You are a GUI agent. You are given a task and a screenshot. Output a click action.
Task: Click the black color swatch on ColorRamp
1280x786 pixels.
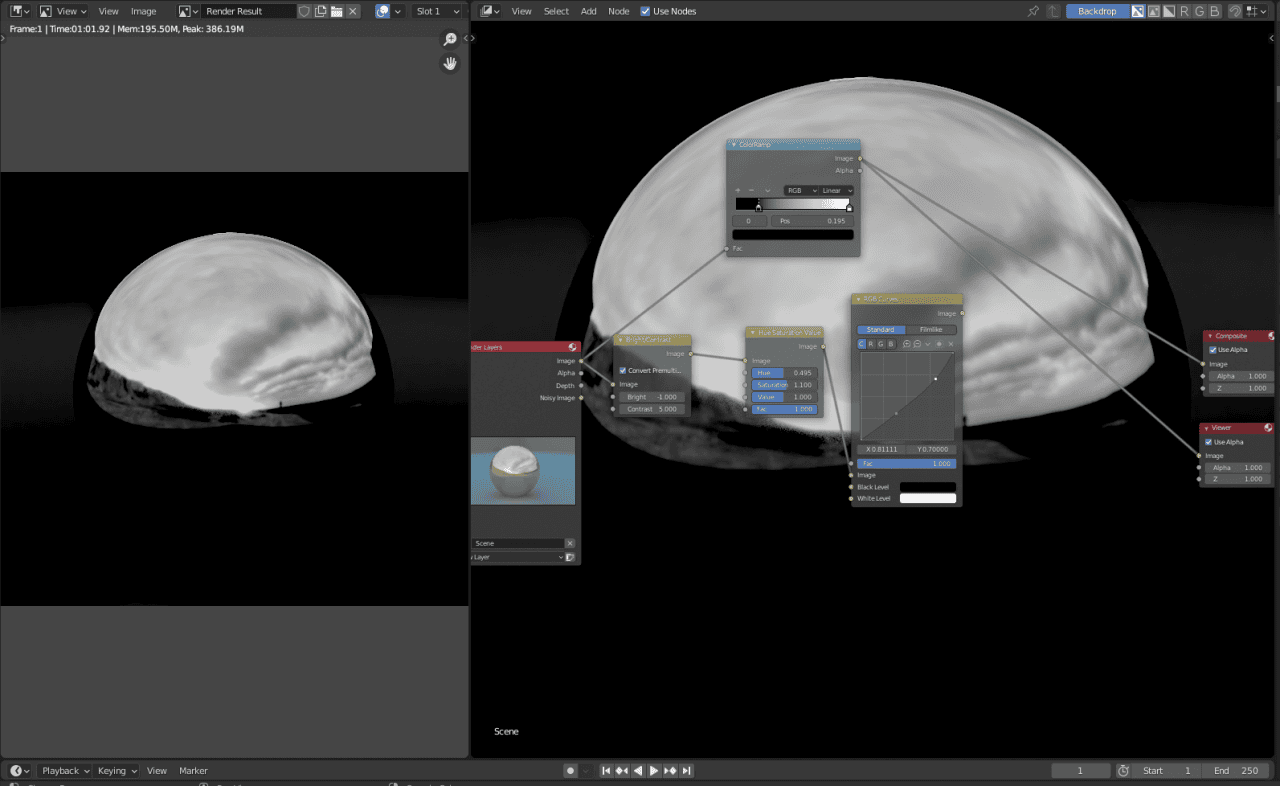point(793,234)
